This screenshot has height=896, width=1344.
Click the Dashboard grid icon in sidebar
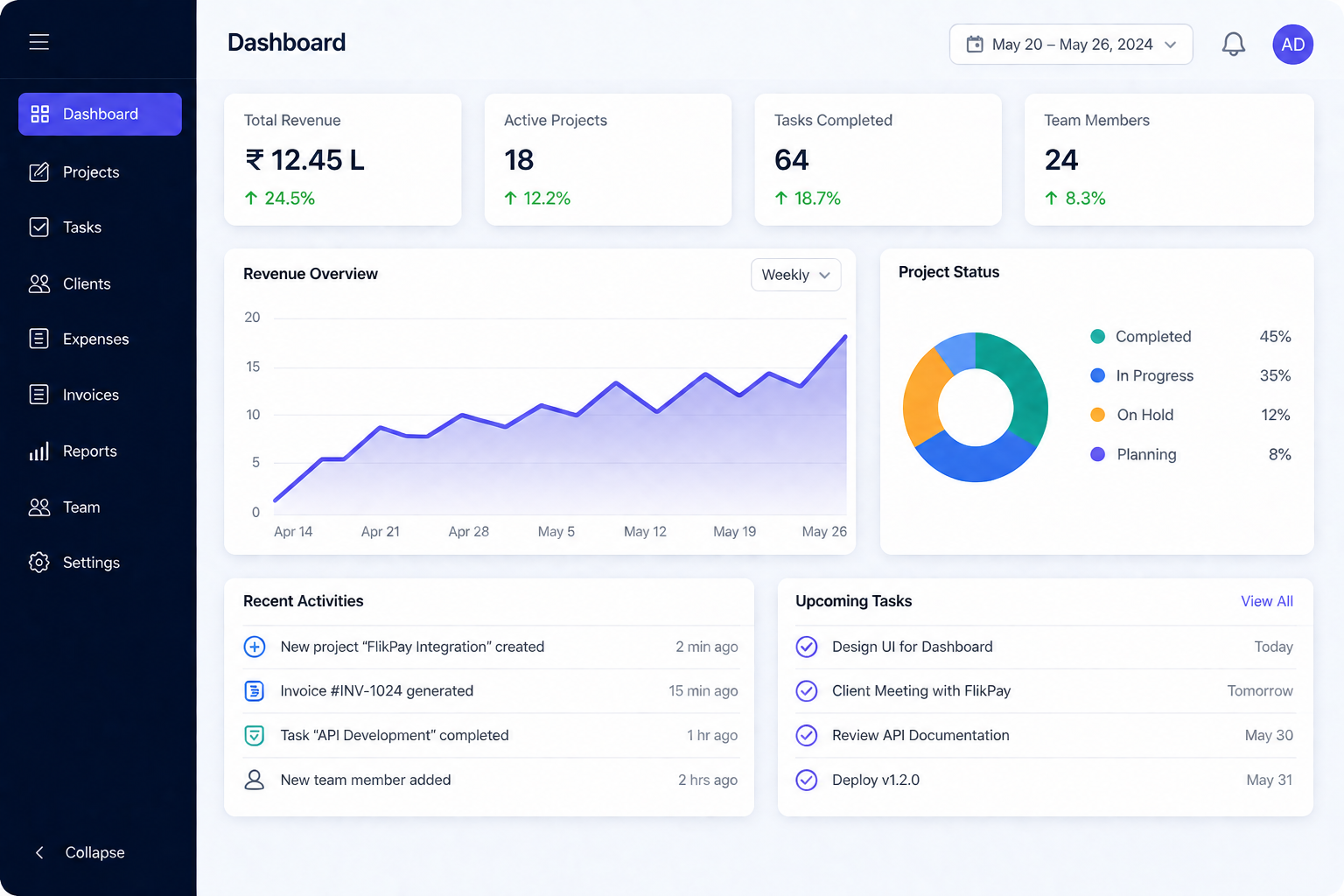pos(40,114)
